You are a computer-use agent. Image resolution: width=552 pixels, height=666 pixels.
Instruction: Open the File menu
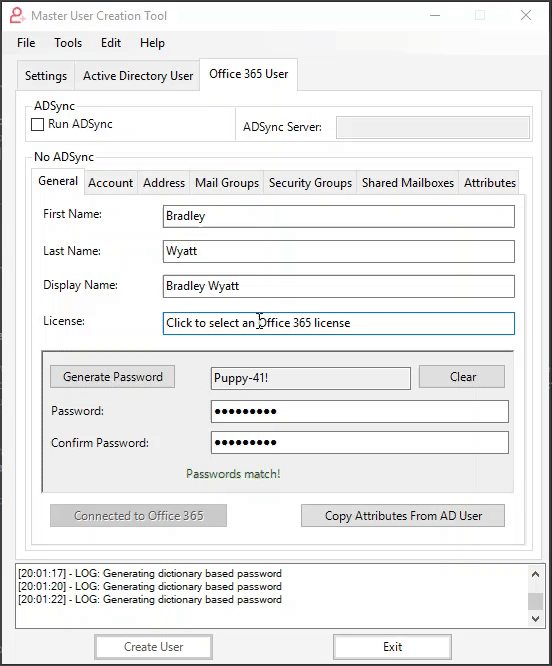click(x=26, y=43)
